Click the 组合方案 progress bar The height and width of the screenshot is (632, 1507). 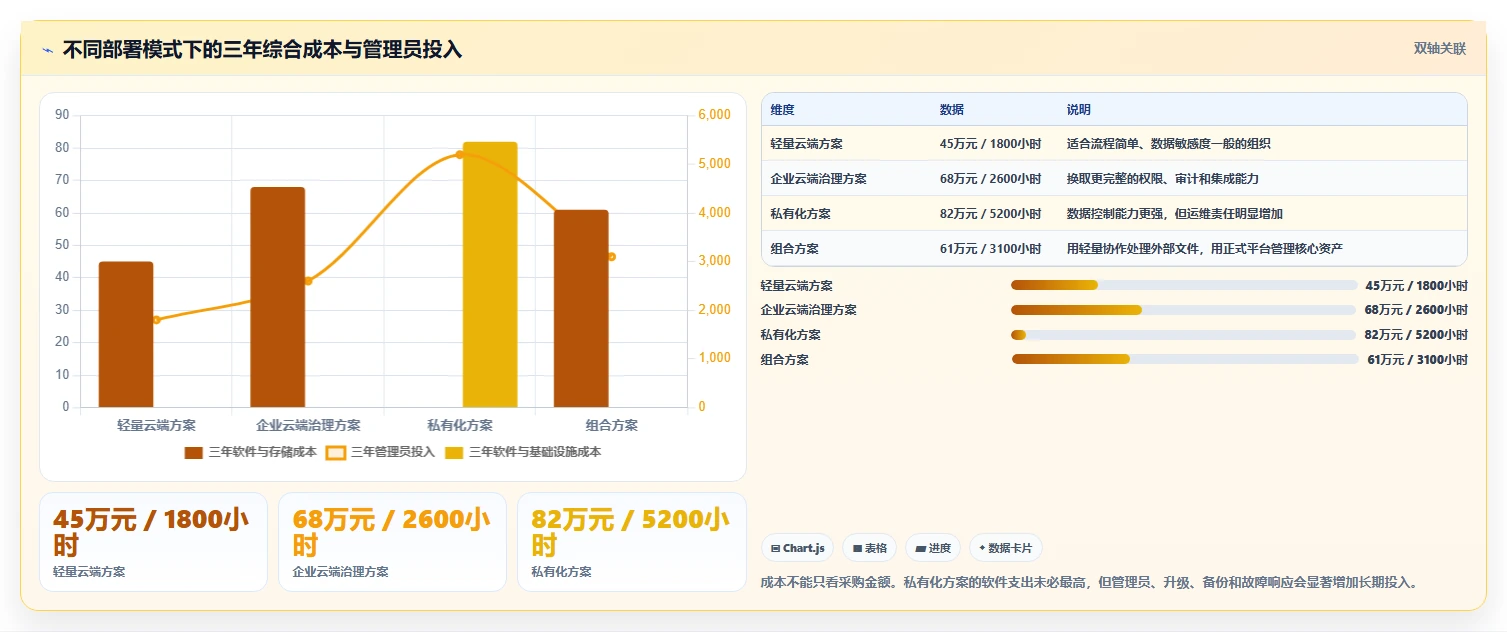click(x=1184, y=359)
